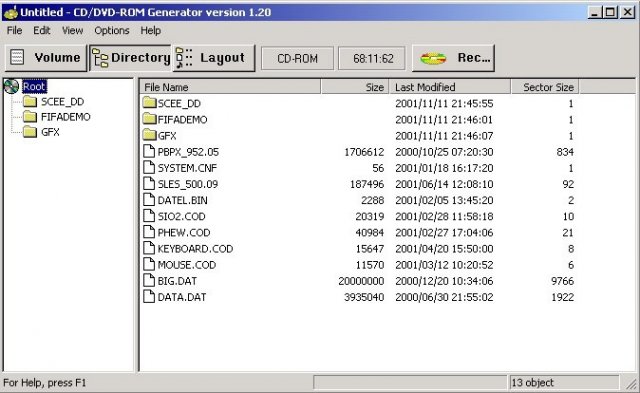Open the View menu
This screenshot has height=393, width=640.
72,31
